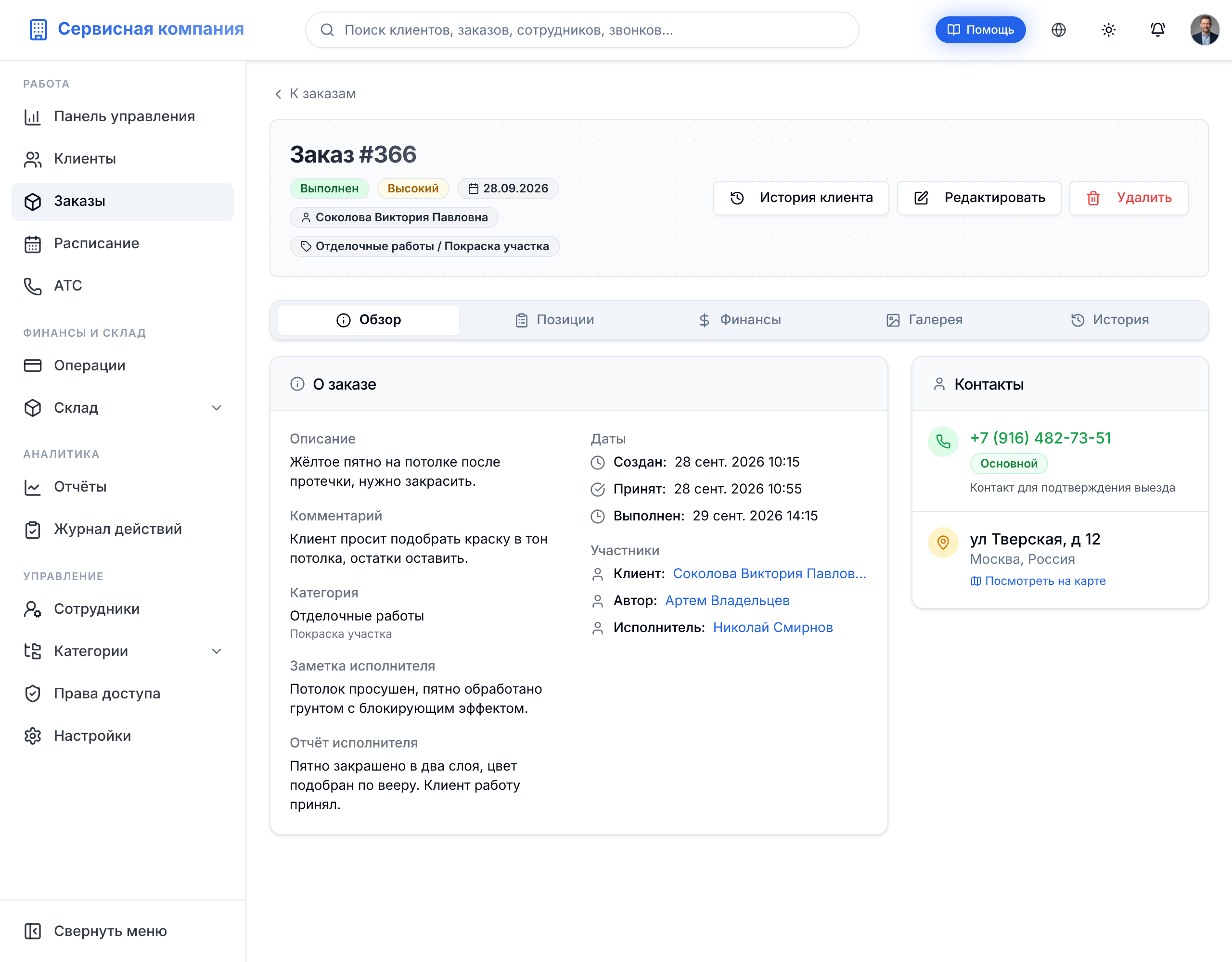This screenshot has width=1232, height=962.
Task: Open Клиенты section
Action: point(122,159)
